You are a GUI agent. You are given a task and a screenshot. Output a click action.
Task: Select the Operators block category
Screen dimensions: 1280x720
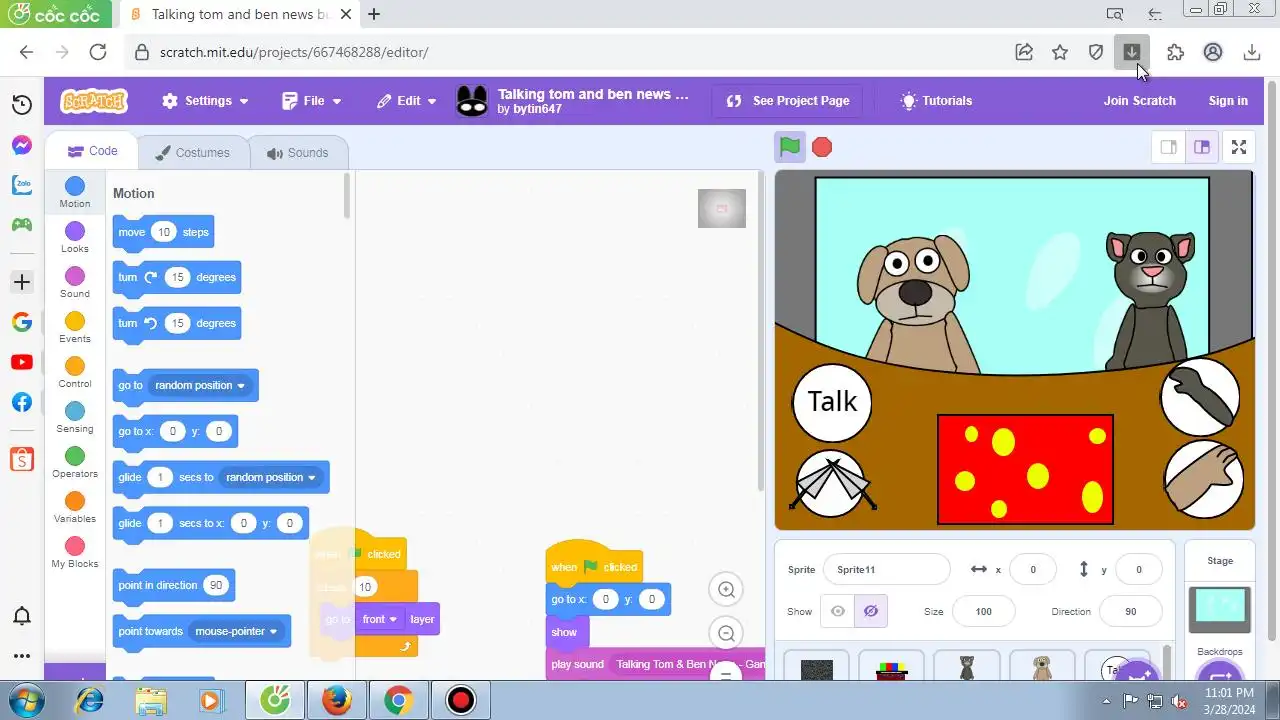coord(75,463)
